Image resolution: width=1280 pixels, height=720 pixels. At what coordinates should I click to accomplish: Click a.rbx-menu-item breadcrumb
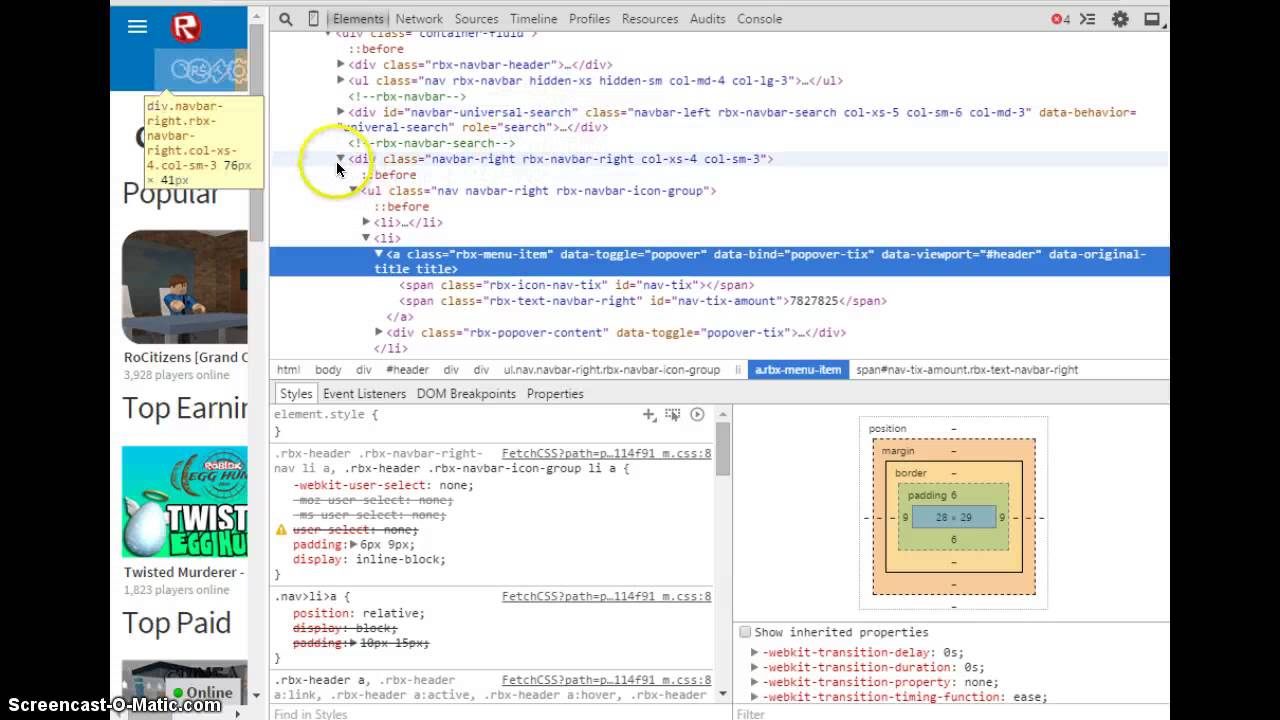point(798,370)
